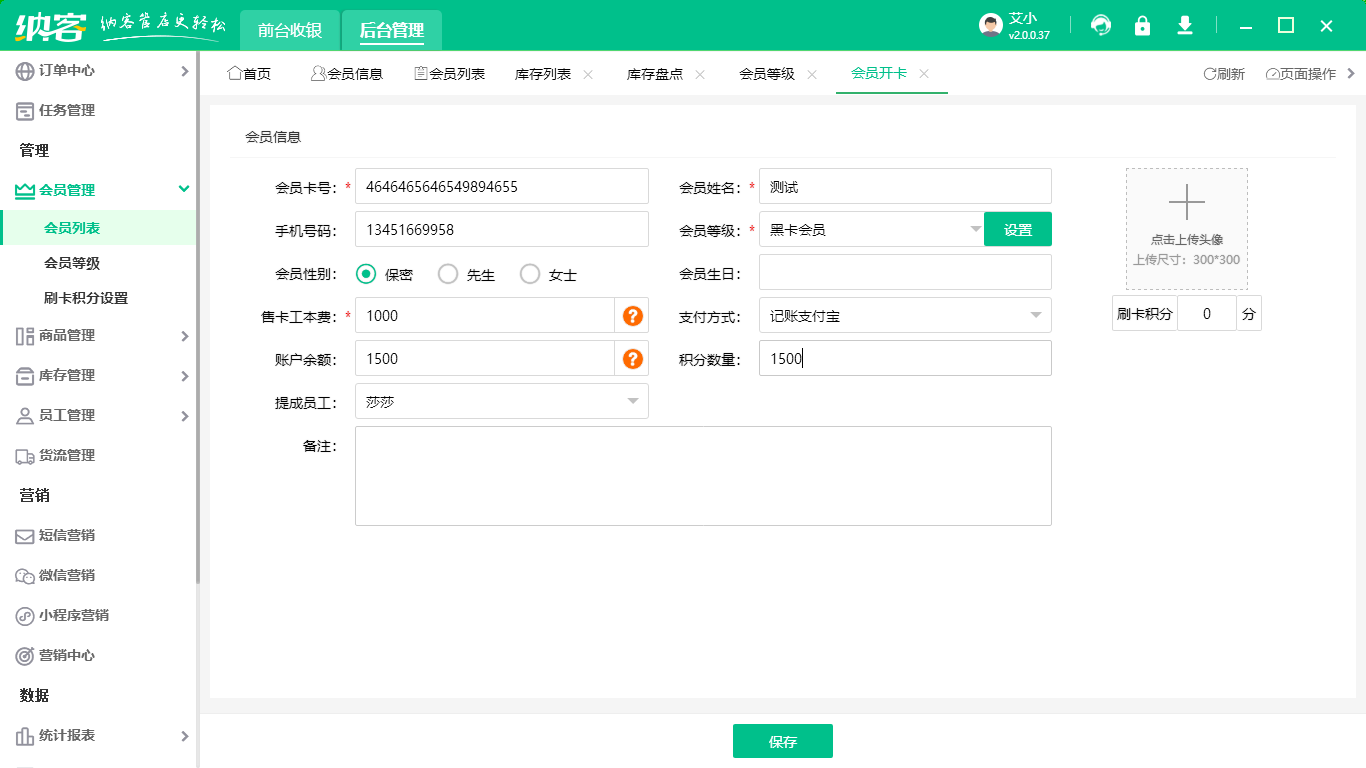Screen dimensions: 1366x768
Task: Click 设置 next to member level
Action: pos(1017,228)
